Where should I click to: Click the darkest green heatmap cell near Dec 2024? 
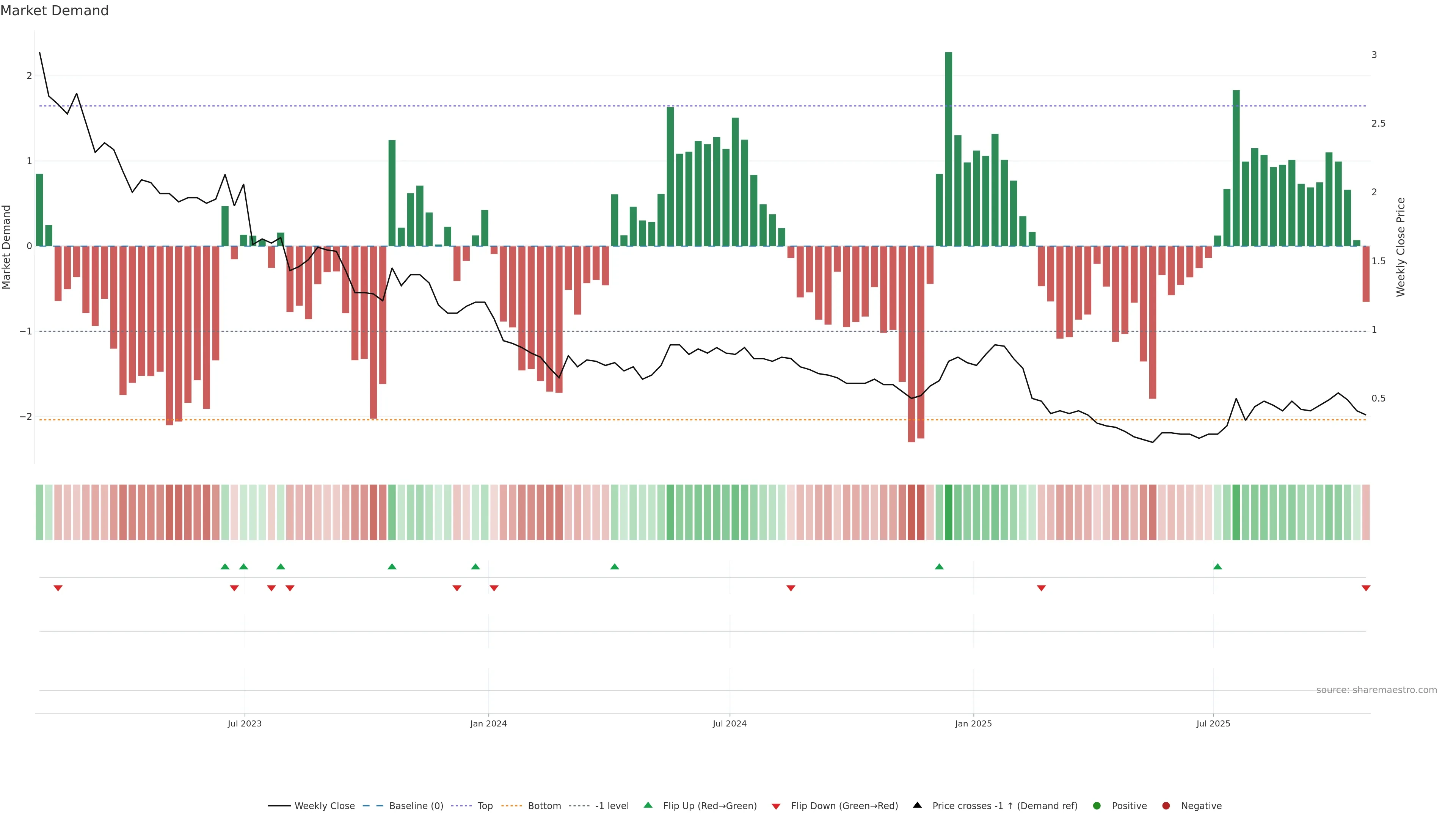(948, 512)
